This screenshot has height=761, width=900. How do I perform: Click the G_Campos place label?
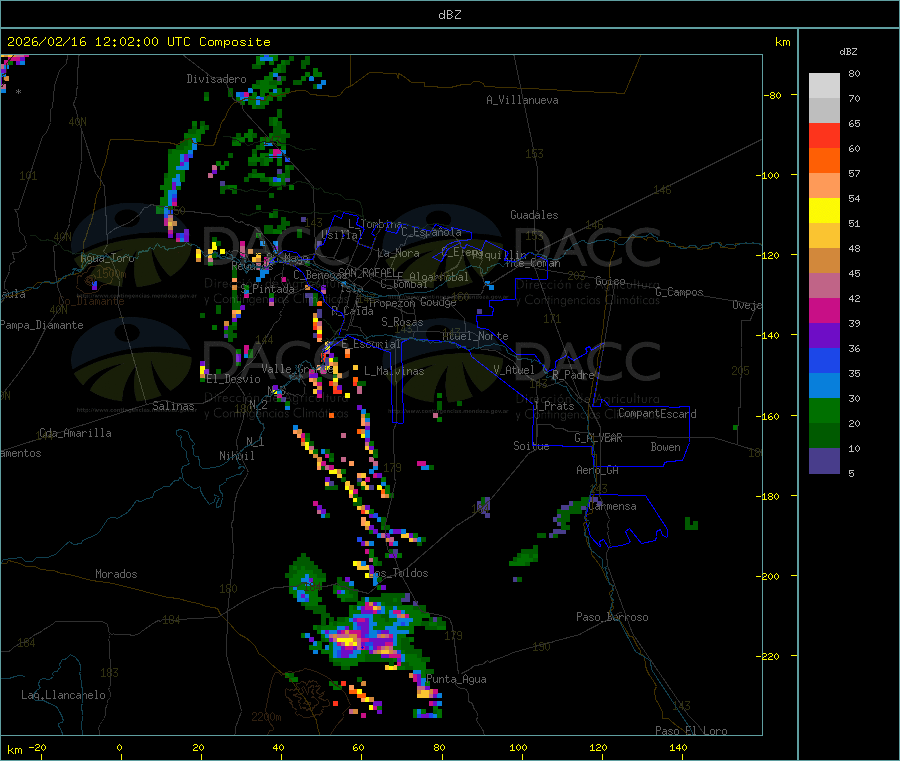point(679,292)
